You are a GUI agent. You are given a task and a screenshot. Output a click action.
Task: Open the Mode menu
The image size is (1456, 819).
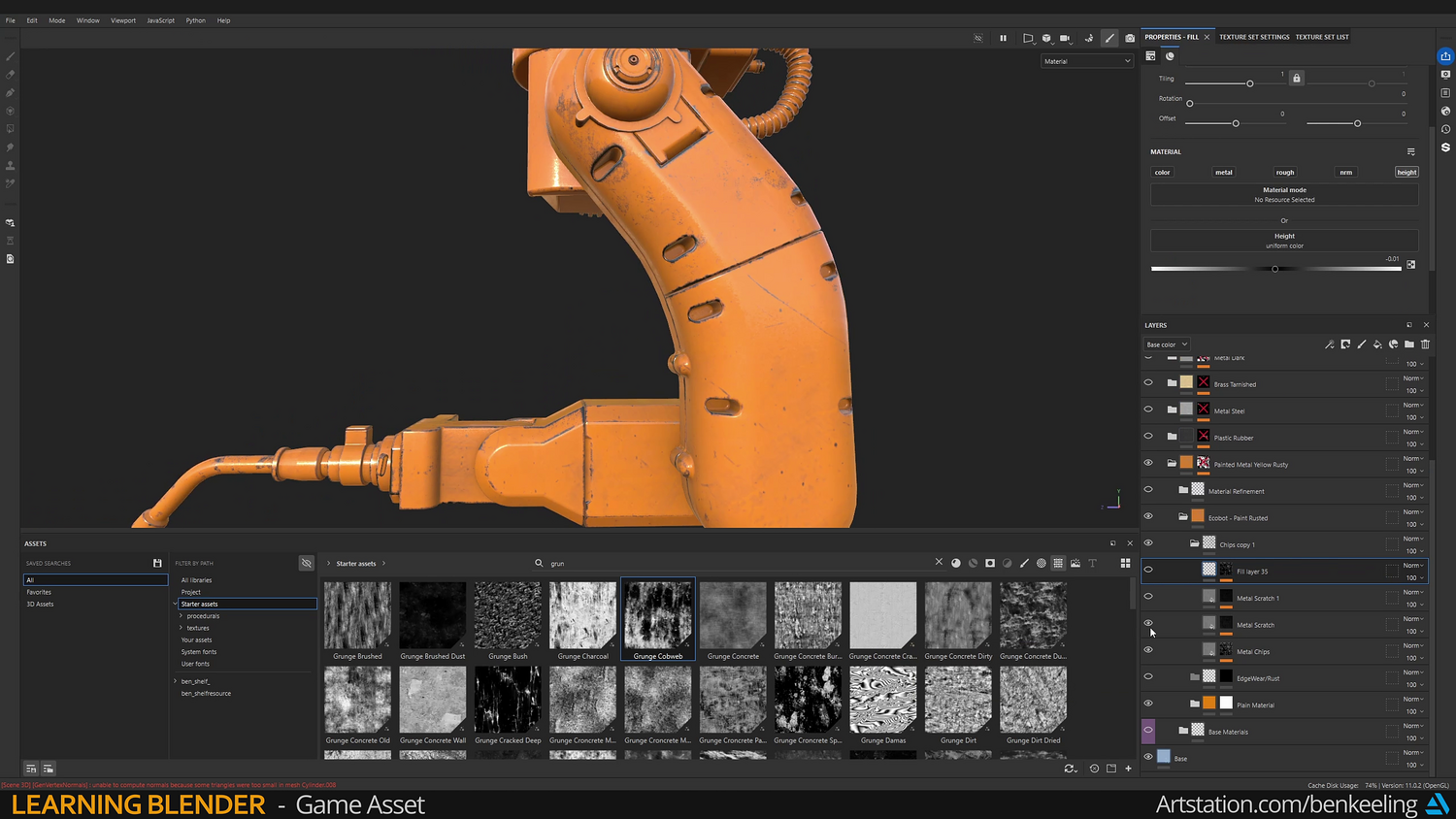[57, 20]
